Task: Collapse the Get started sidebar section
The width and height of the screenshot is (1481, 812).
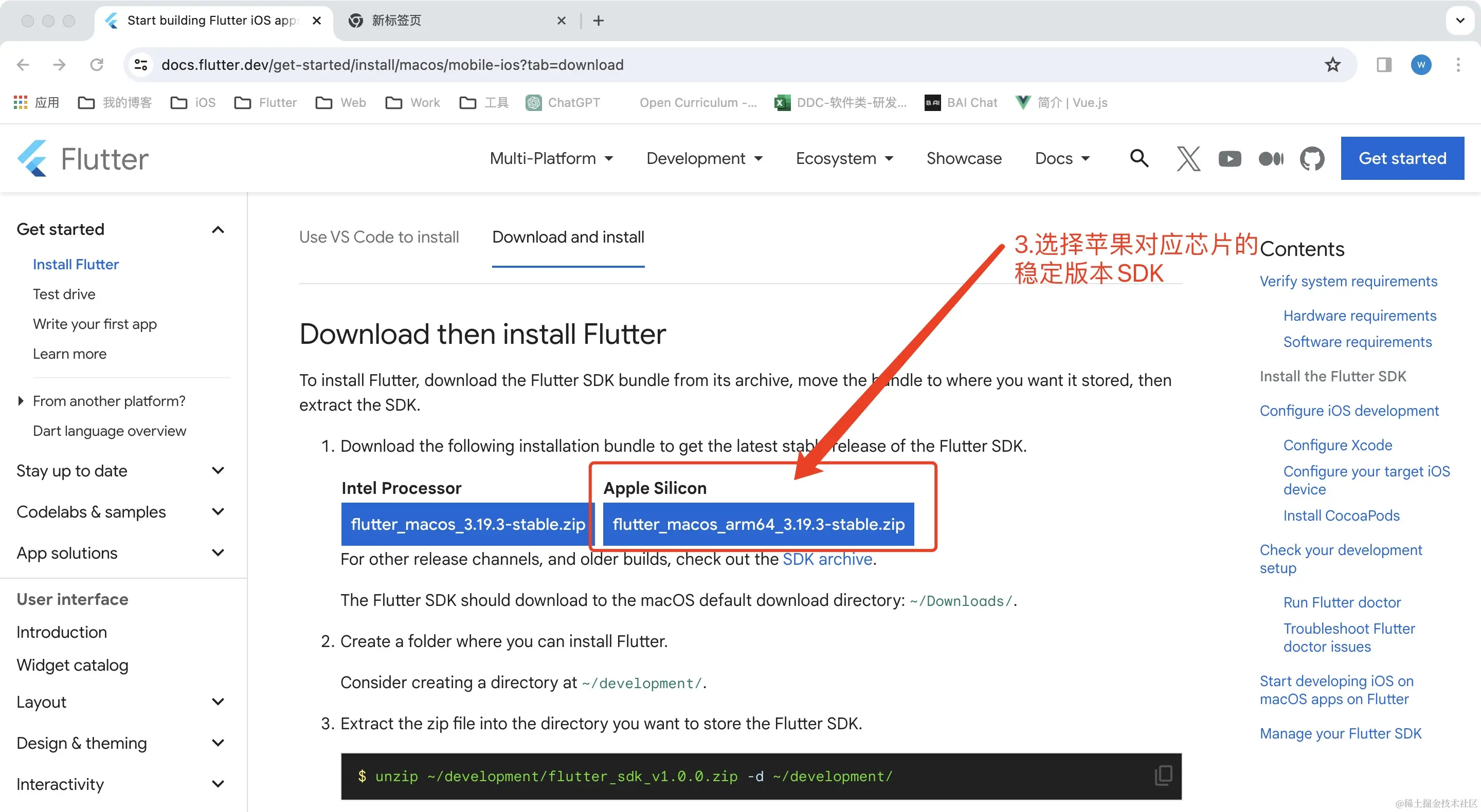Action: tap(218, 230)
